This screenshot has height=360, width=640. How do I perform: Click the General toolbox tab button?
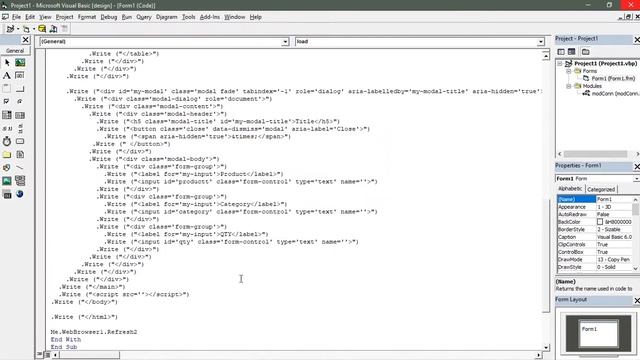[15, 51]
